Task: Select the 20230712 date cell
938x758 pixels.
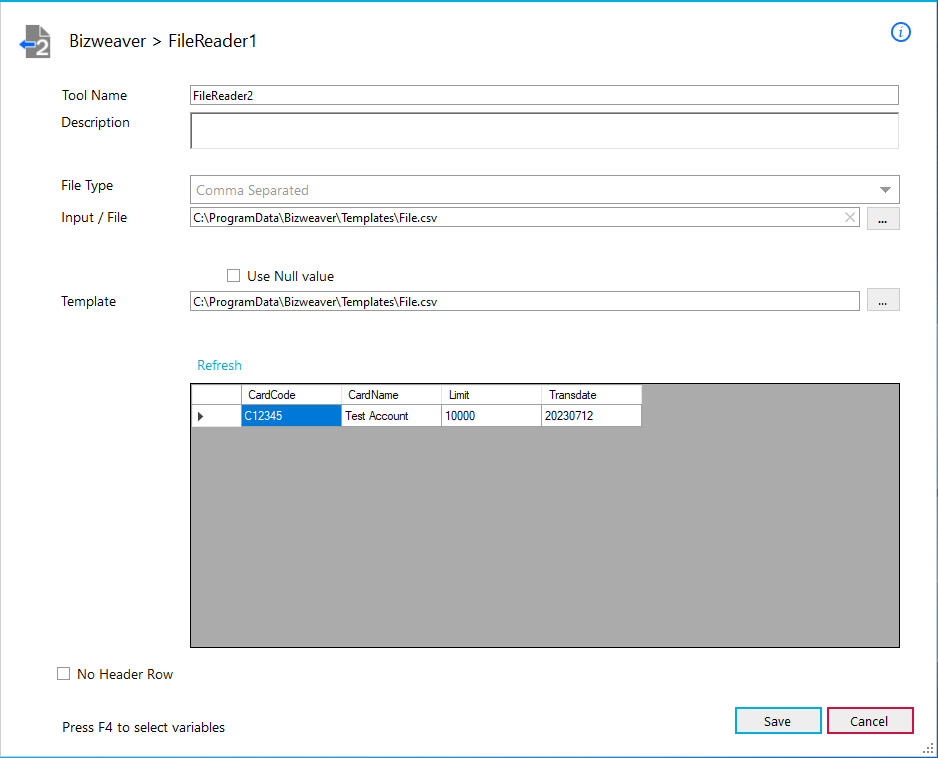Action: coord(592,416)
